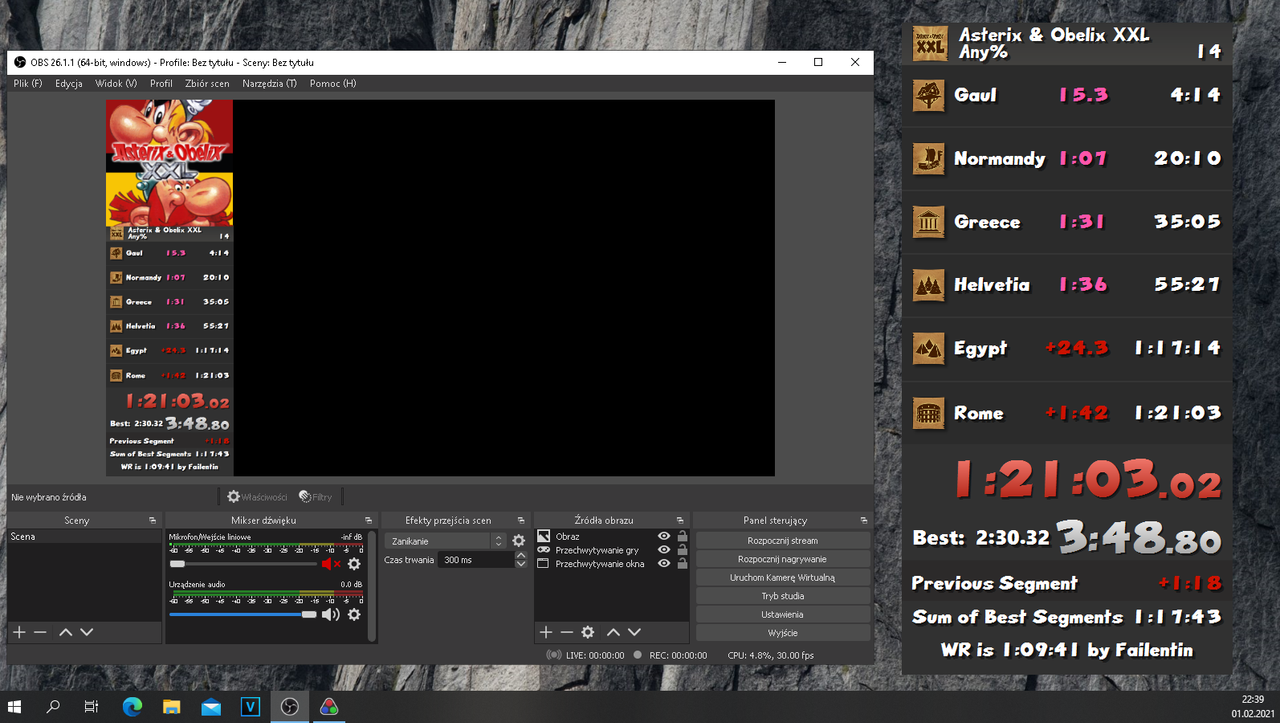The height and width of the screenshot is (723, 1280).
Task: Toggle lock on Przechwytywanie okna source
Action: pos(682,564)
